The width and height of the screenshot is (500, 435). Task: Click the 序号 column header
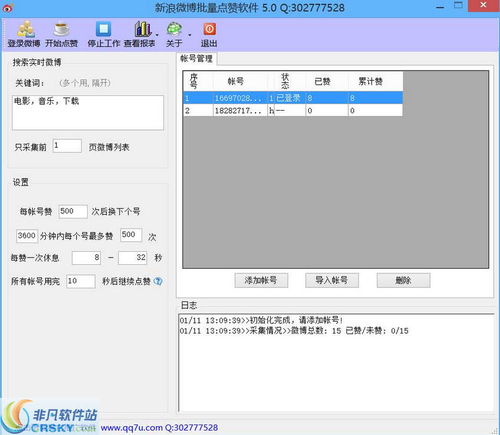click(198, 81)
